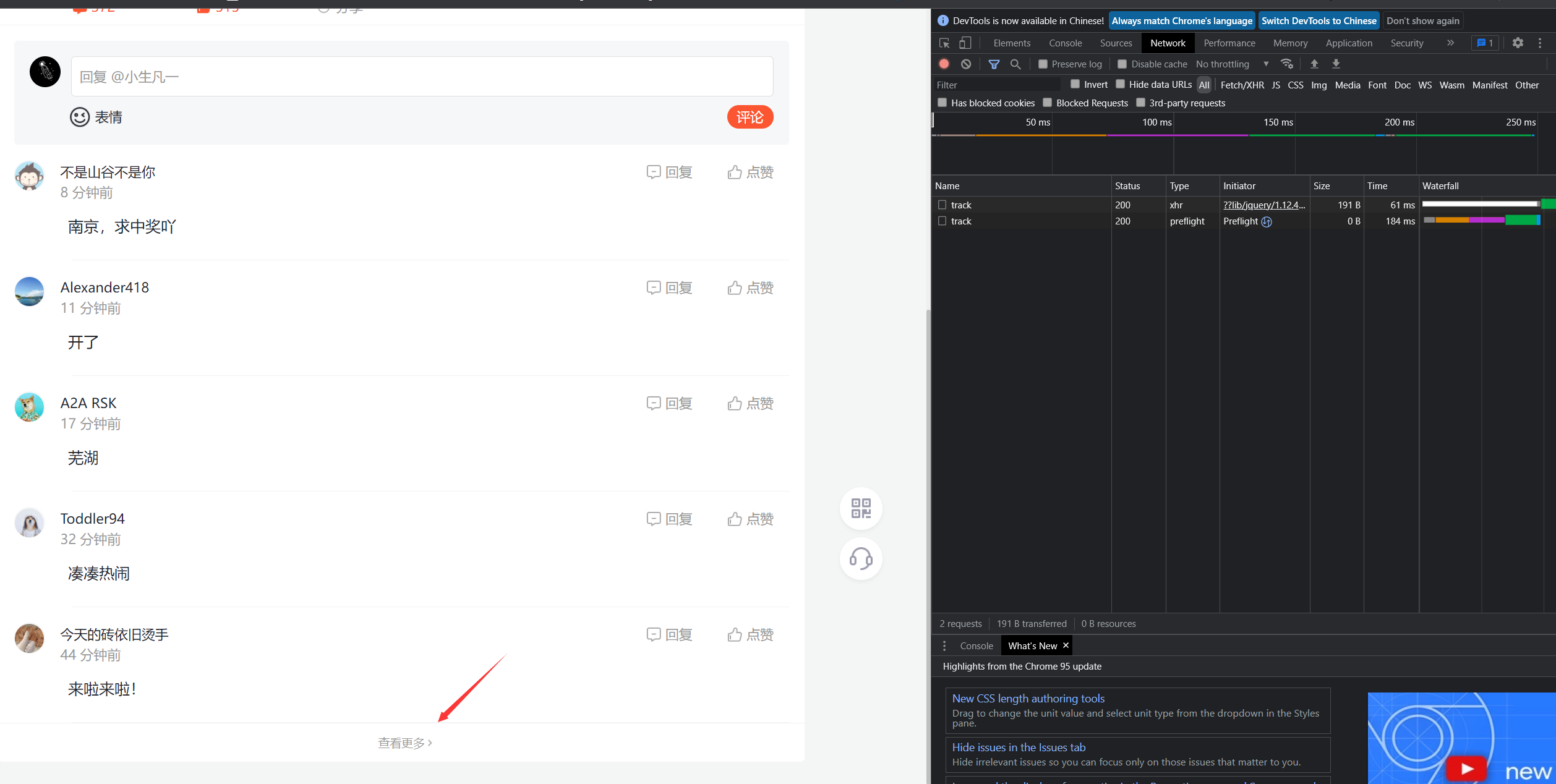Screen dimensions: 1556x784
Task: Click the reply comment input field
Action: [422, 77]
